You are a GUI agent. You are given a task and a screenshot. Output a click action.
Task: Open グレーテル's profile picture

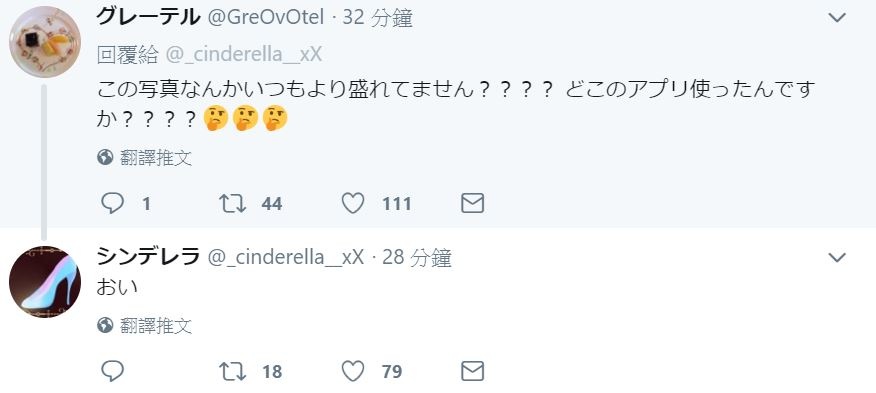tap(45, 42)
